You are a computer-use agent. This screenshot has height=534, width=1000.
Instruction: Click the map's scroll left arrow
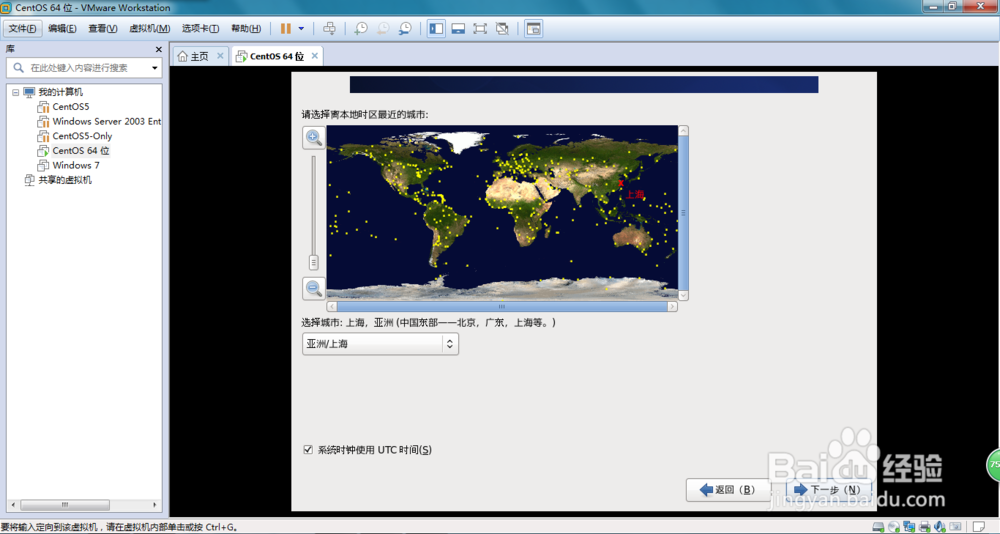pyautogui.click(x=332, y=307)
